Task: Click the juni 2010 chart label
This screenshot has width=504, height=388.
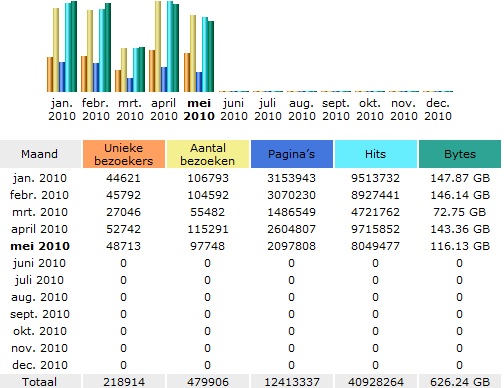Action: (234, 109)
